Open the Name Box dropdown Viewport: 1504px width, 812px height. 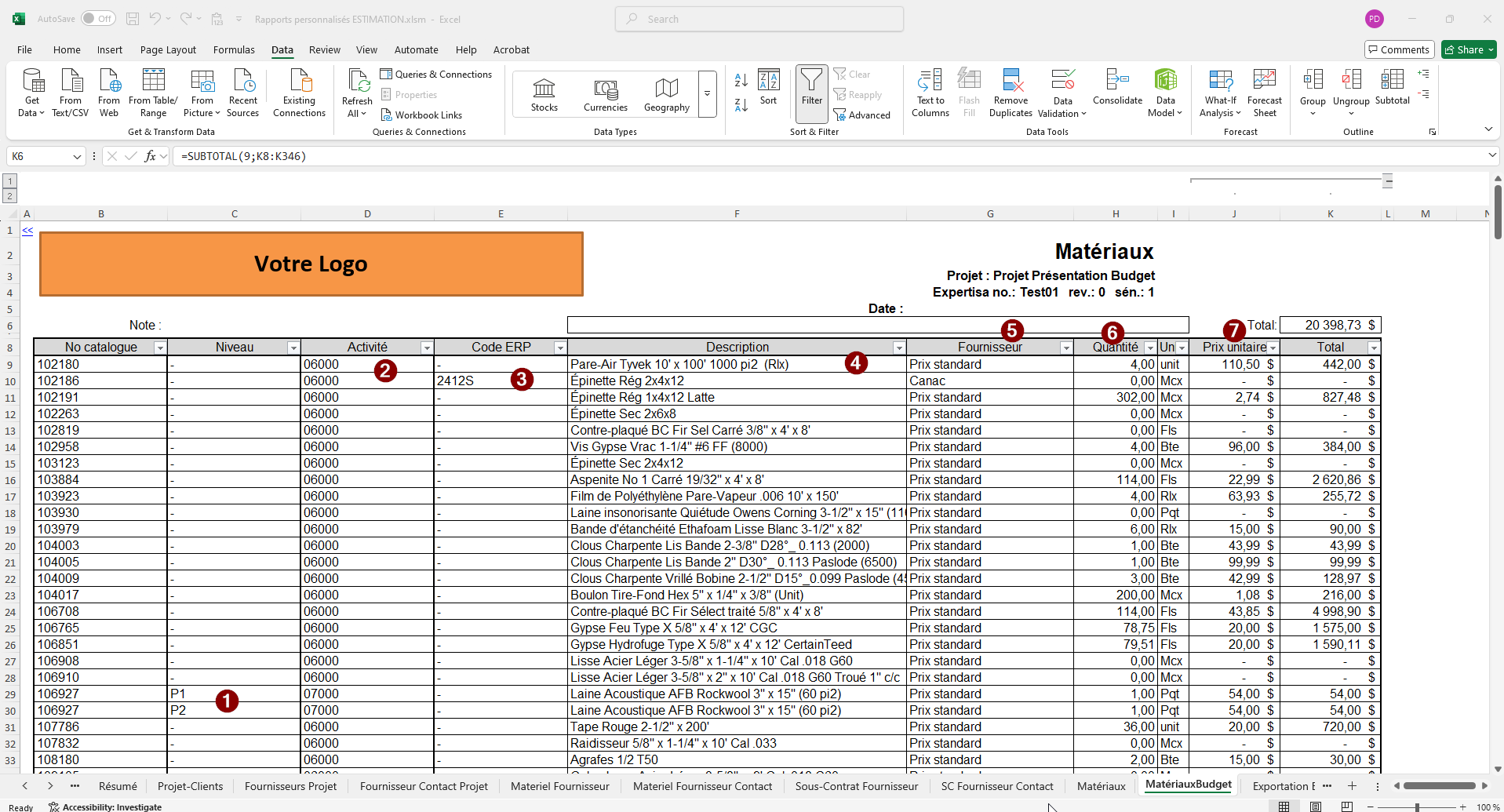click(x=77, y=157)
